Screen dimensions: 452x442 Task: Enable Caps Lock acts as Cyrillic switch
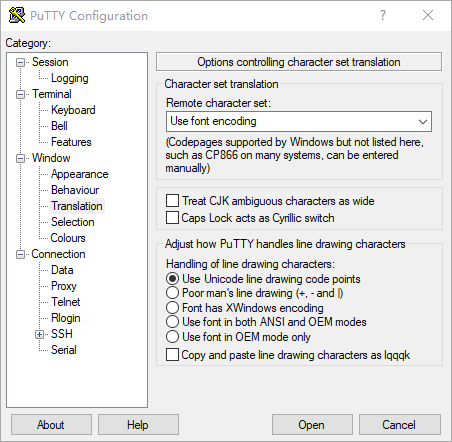click(x=172, y=218)
